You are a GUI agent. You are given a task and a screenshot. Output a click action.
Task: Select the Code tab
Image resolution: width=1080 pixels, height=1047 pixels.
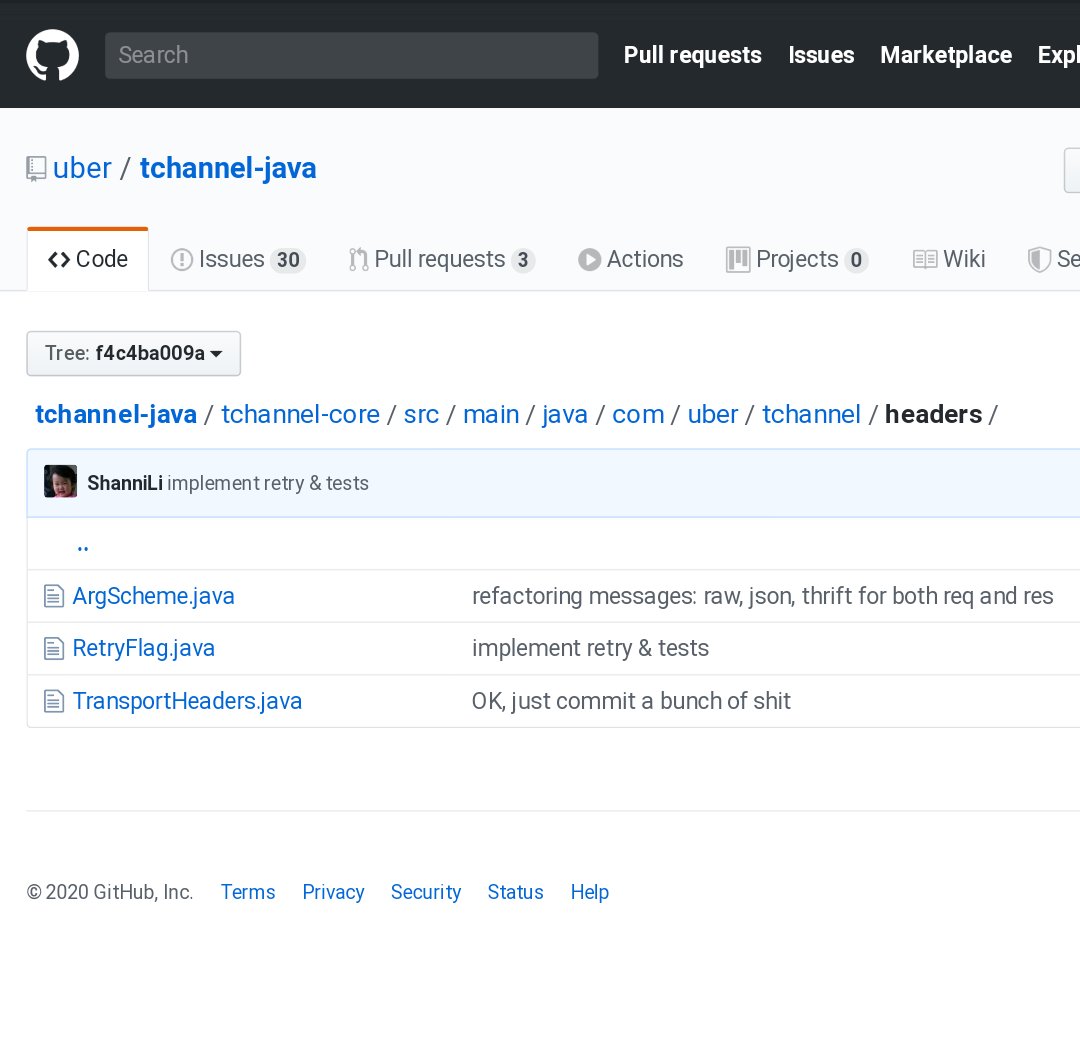click(x=87, y=259)
